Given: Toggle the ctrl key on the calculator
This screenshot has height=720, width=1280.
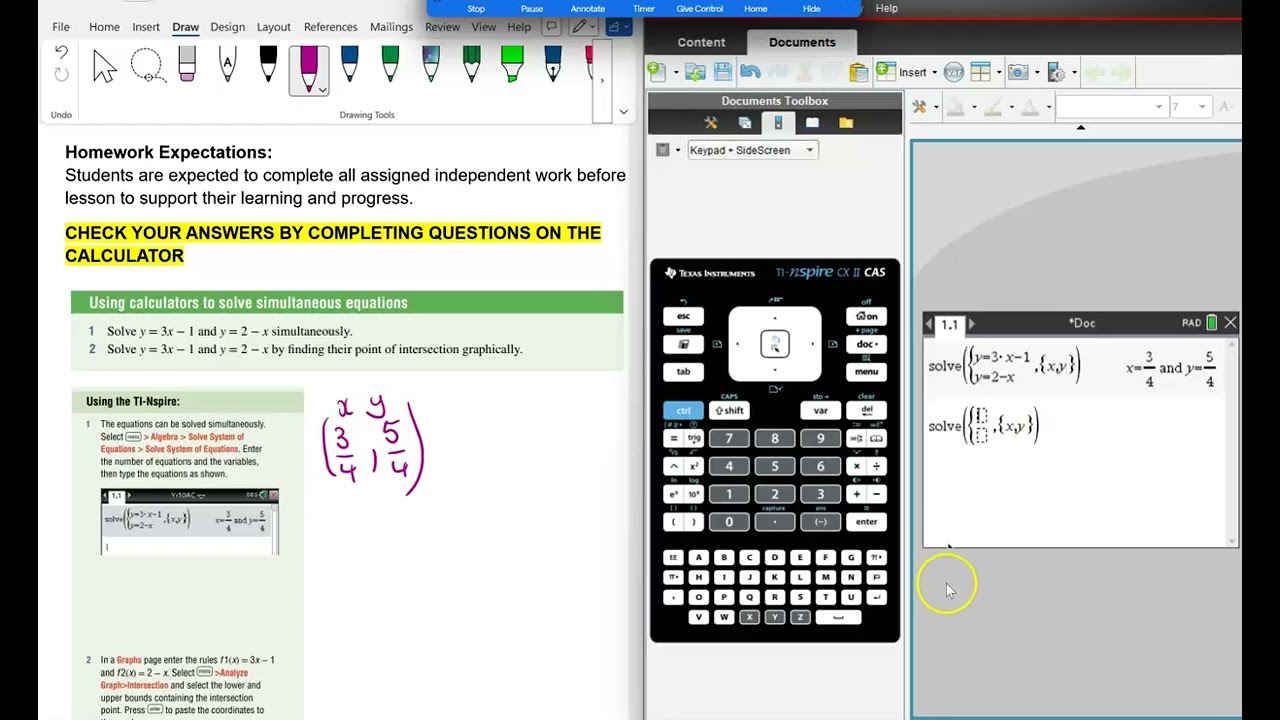Looking at the screenshot, I should [683, 411].
